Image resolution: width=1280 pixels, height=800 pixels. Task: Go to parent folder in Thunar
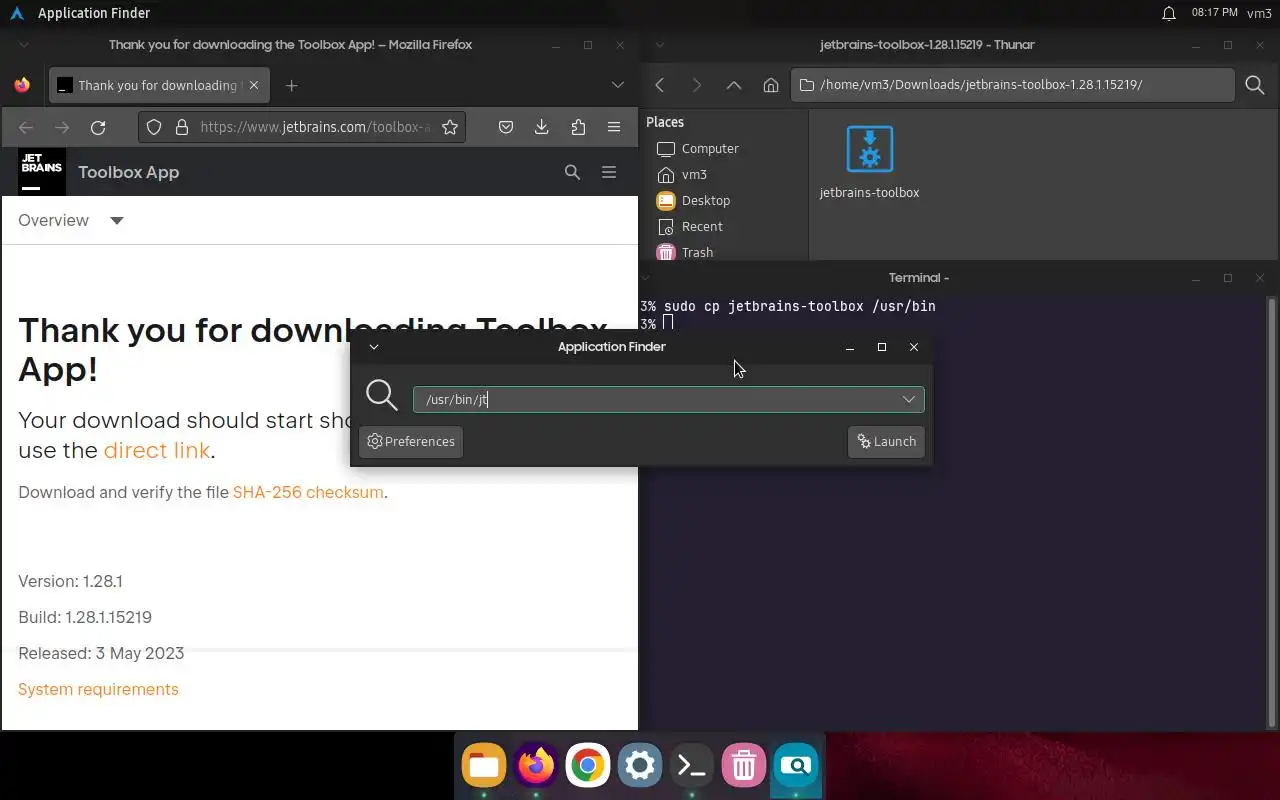pyautogui.click(x=734, y=85)
